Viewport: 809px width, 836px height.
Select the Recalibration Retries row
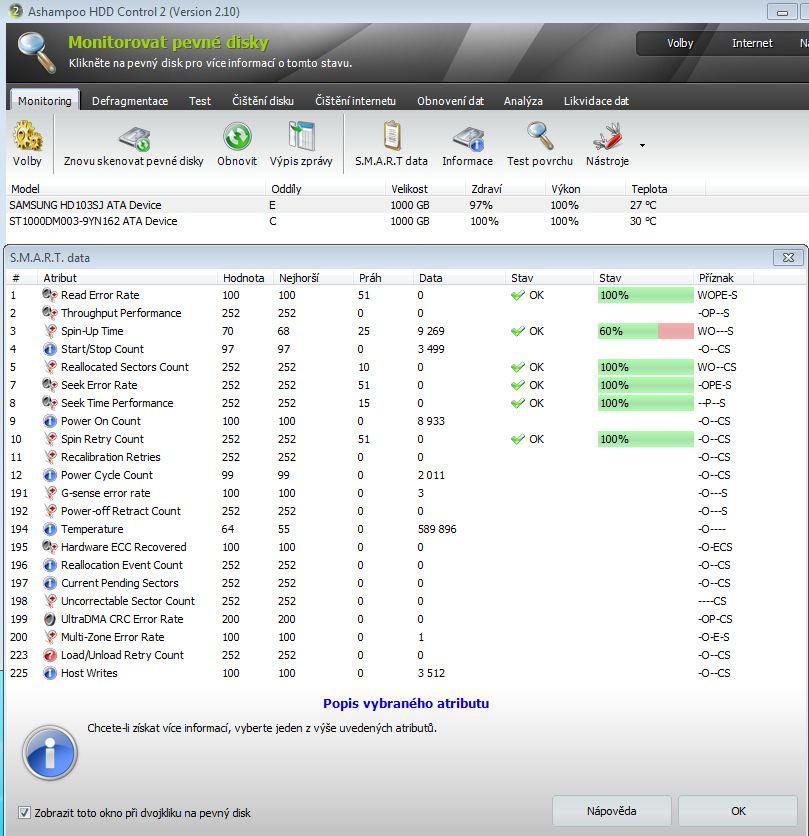point(405,457)
